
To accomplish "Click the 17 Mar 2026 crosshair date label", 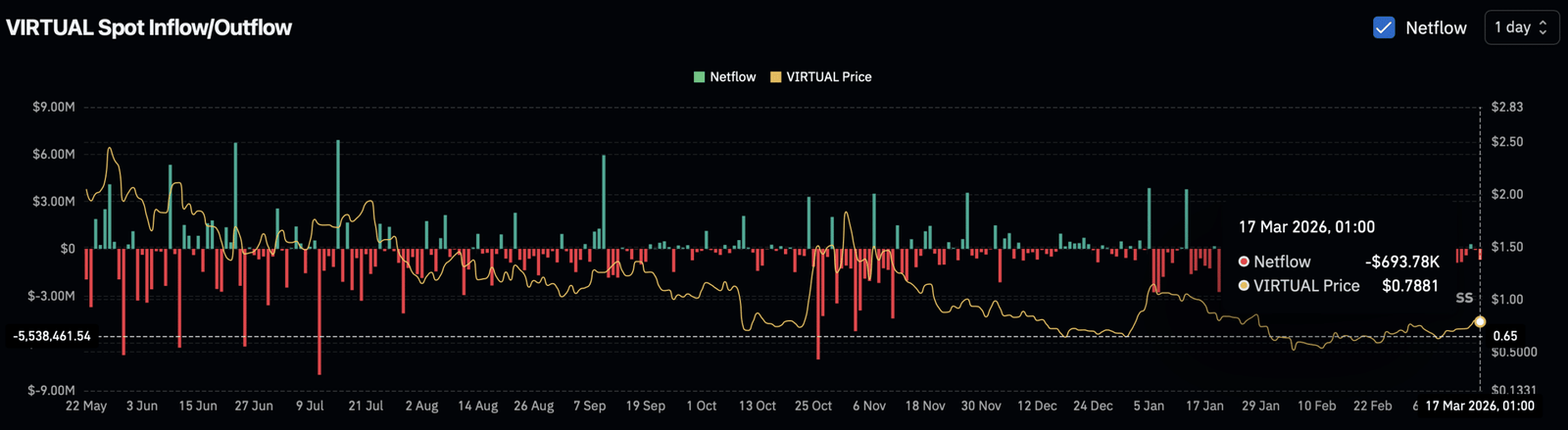I will [x=1480, y=406].
